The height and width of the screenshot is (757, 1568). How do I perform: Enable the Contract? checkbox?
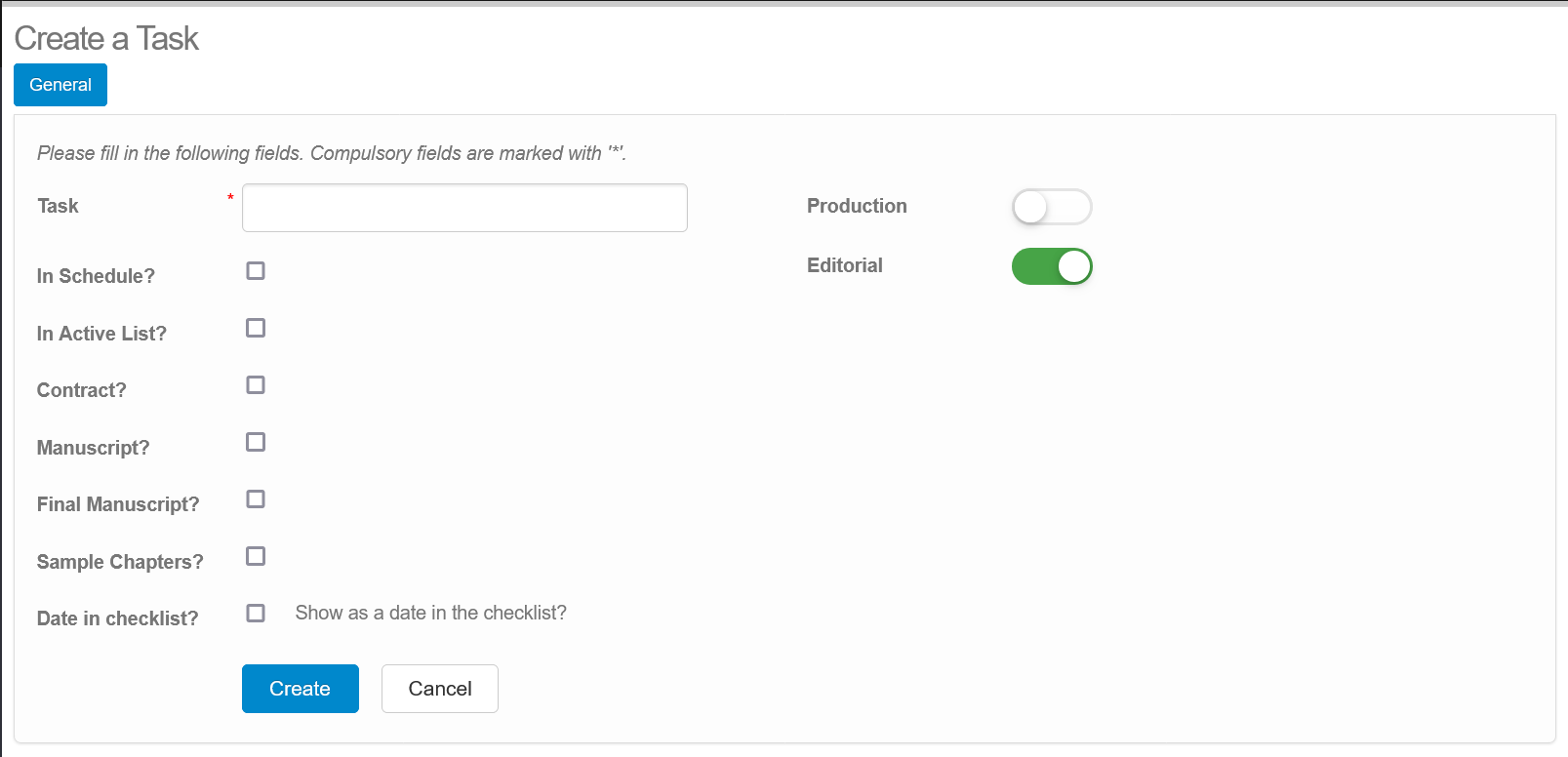(256, 384)
